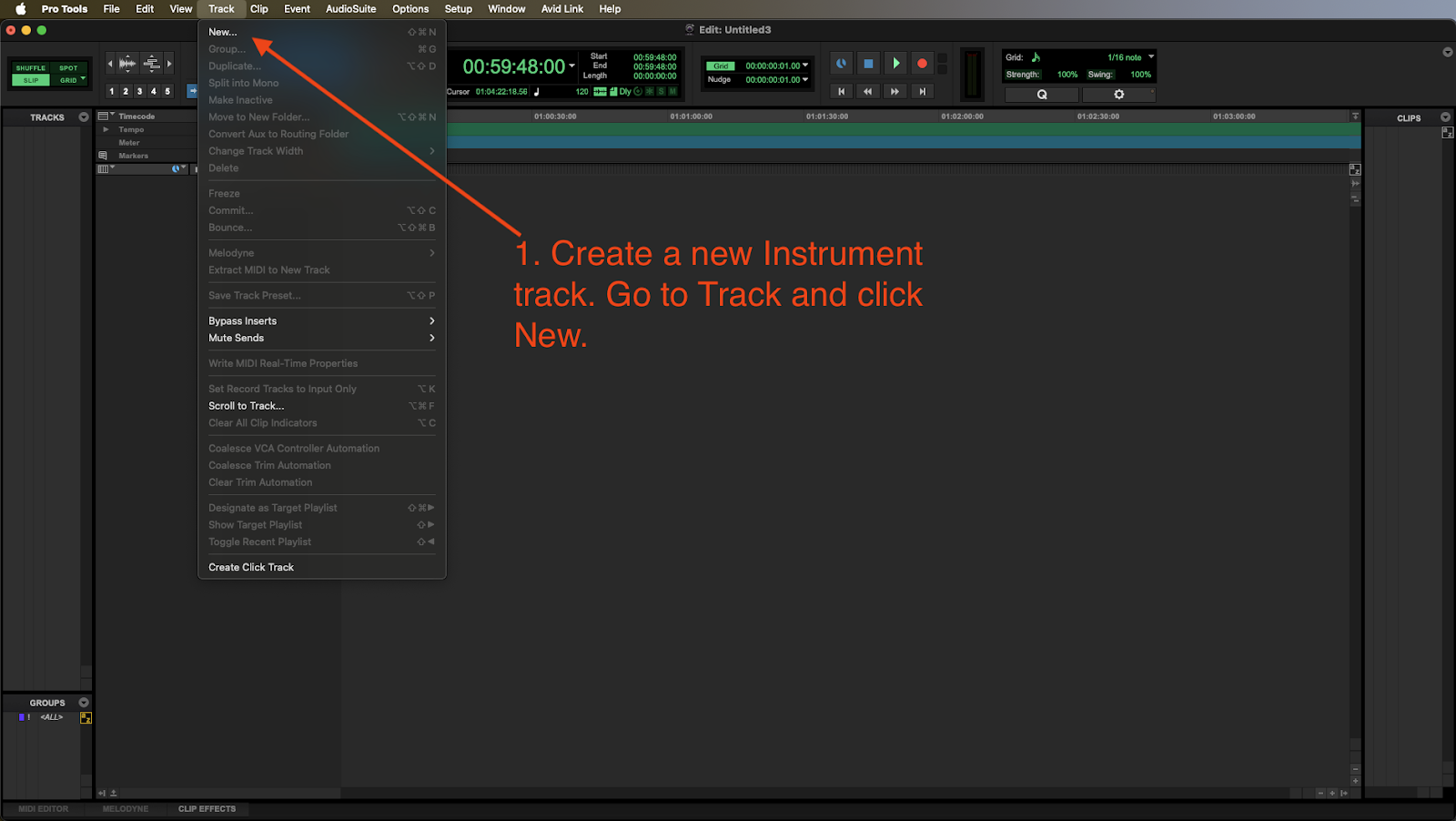Screen dimensions: 1456x821
Task: Open the Apple menu
Action: point(20,9)
